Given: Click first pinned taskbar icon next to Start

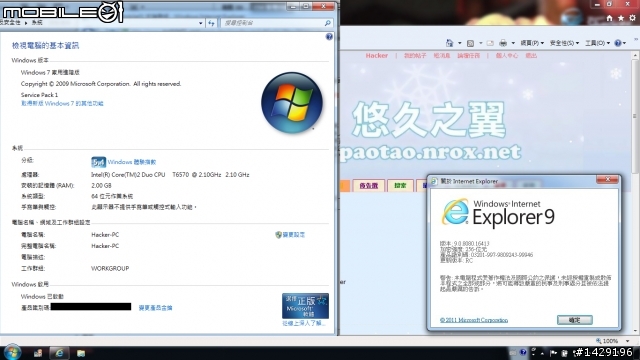Looking at the screenshot, I should [x=38, y=353].
